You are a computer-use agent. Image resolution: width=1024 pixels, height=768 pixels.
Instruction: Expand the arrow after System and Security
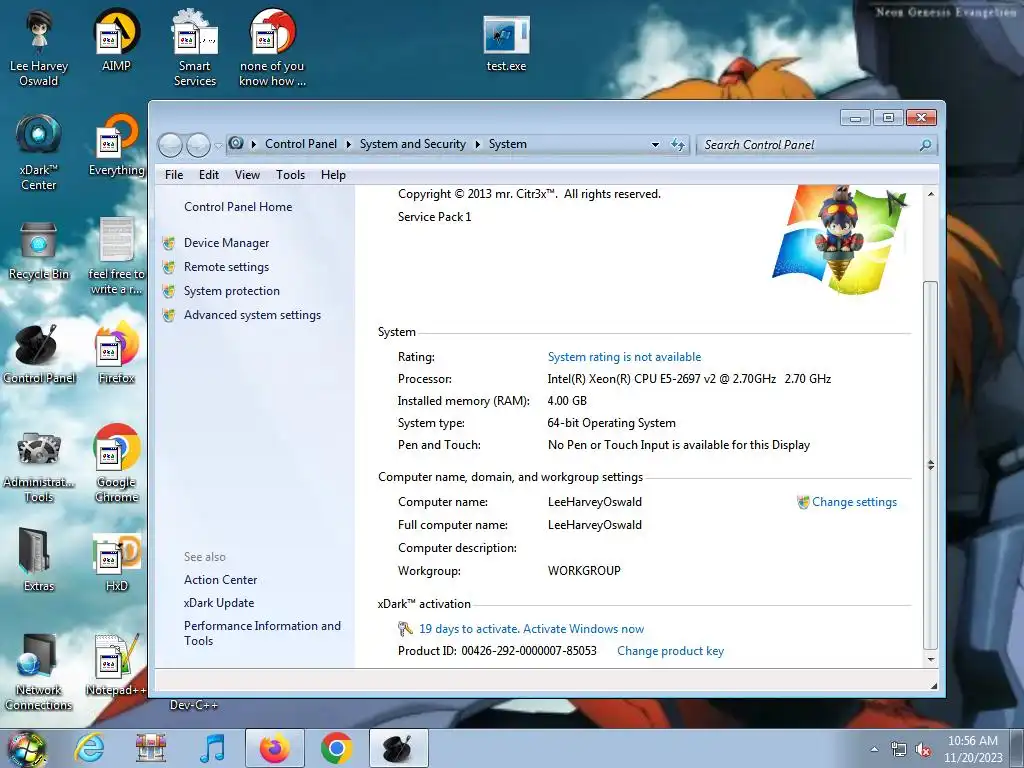click(x=477, y=144)
